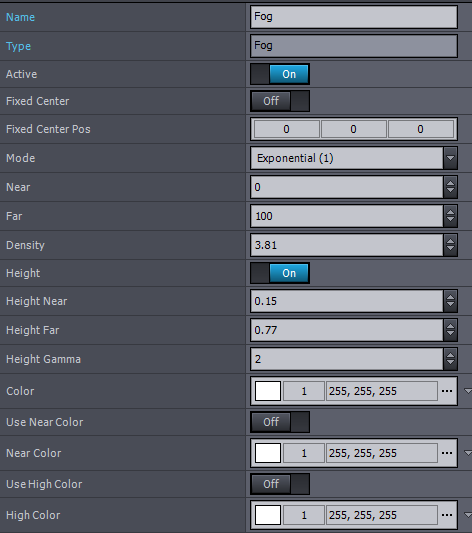
Task: Click the Height Near spinner arrows
Action: [450, 301]
